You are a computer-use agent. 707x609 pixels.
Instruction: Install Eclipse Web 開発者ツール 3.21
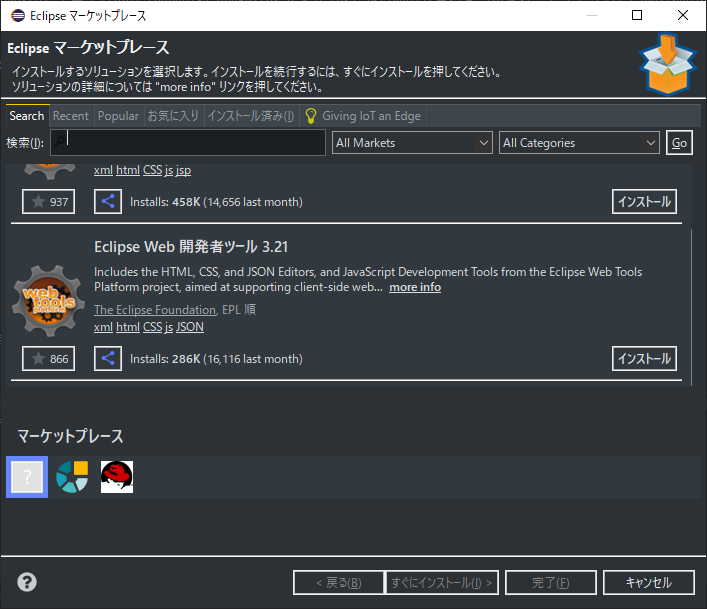pyautogui.click(x=644, y=359)
